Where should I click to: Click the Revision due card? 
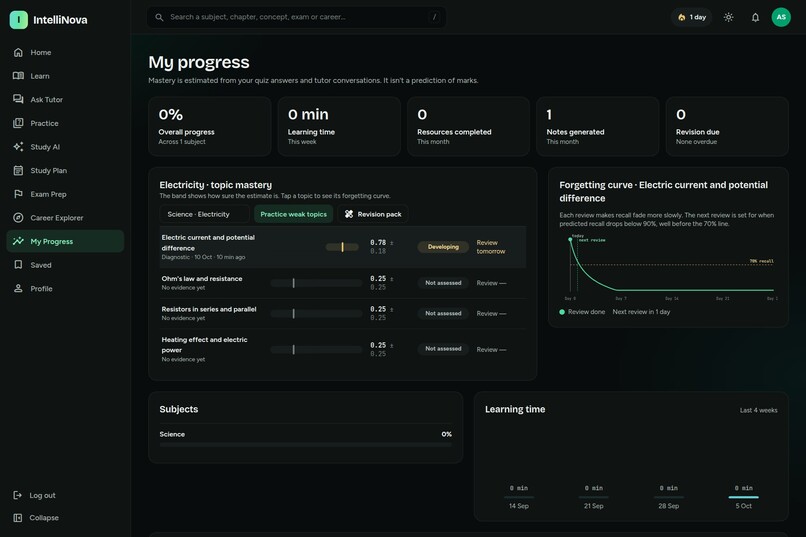(x=727, y=126)
